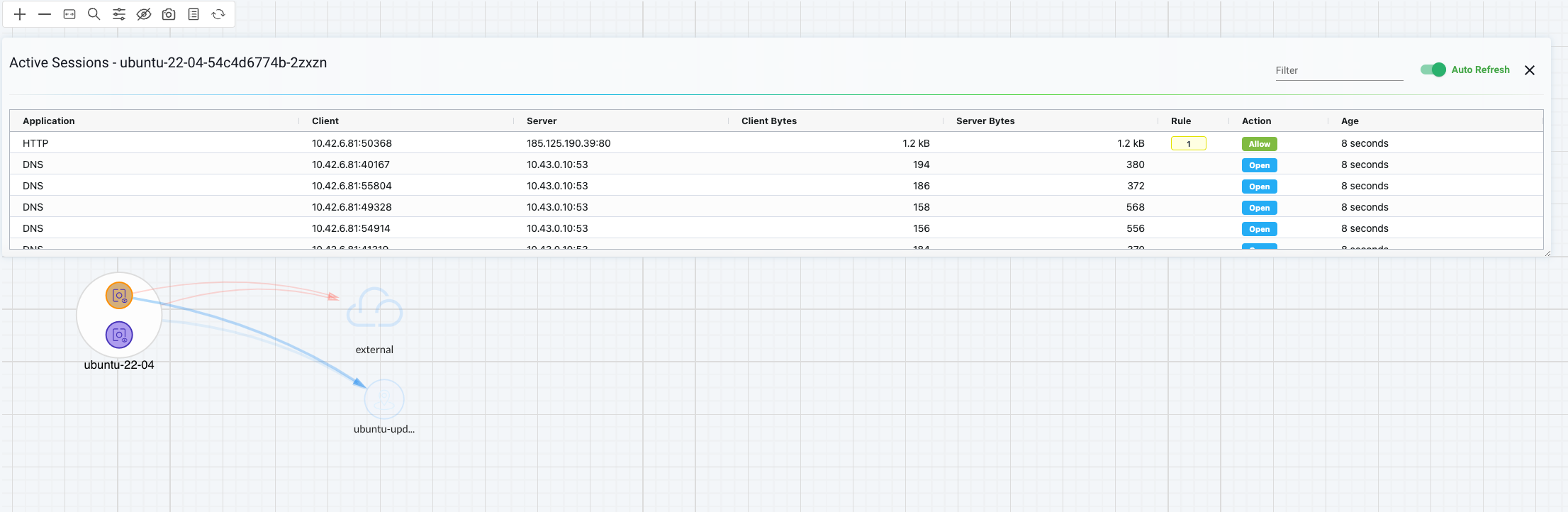Sort by the Rule column header

(1181, 121)
